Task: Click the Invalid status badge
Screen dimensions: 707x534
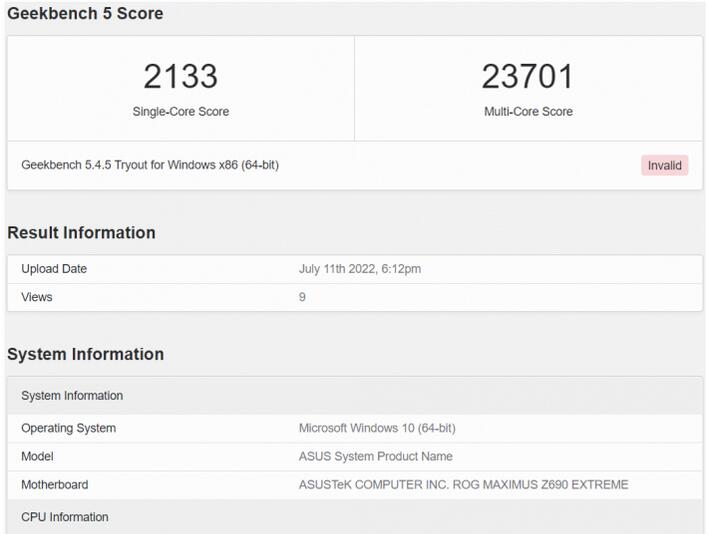Action: coord(664,166)
